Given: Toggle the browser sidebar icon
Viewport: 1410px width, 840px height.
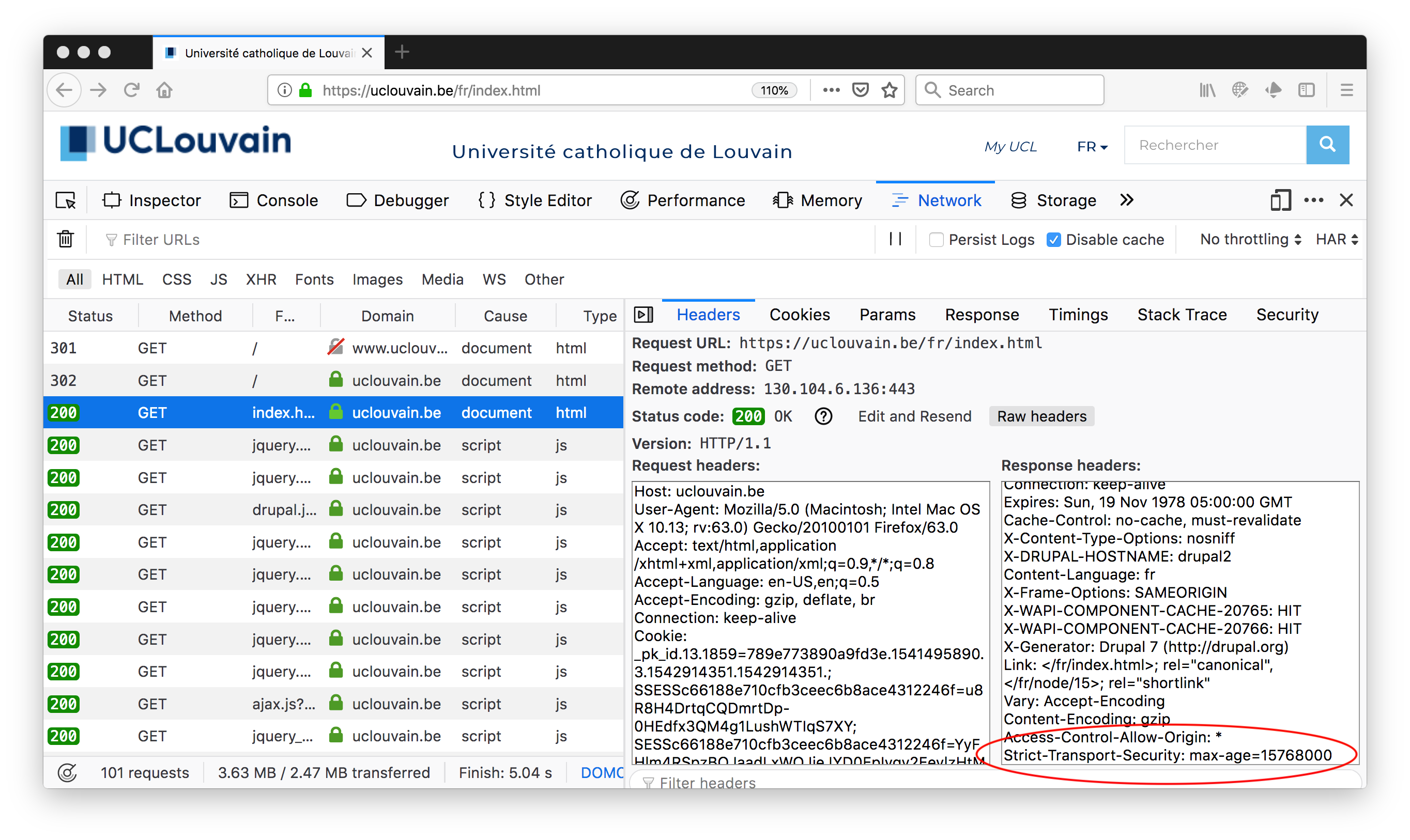Looking at the screenshot, I should pyautogui.click(x=1306, y=90).
